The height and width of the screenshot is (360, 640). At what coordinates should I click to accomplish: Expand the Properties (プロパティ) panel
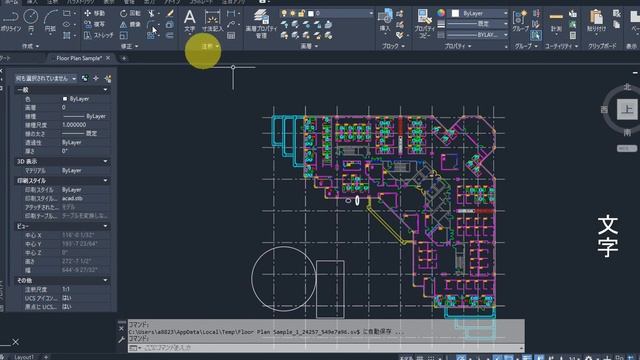[x=458, y=46]
